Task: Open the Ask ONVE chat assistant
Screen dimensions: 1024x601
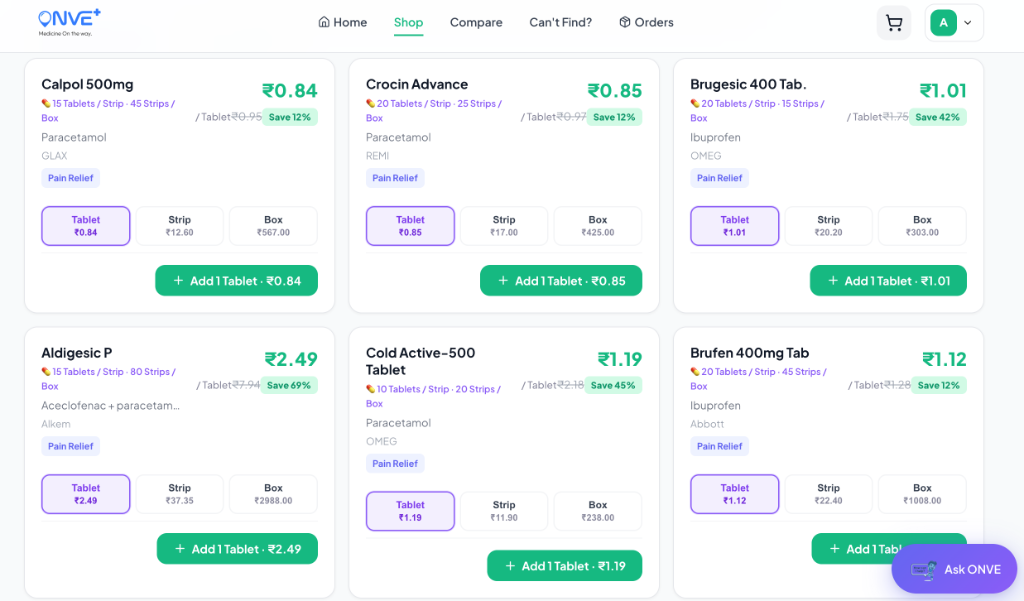Action: (954, 569)
